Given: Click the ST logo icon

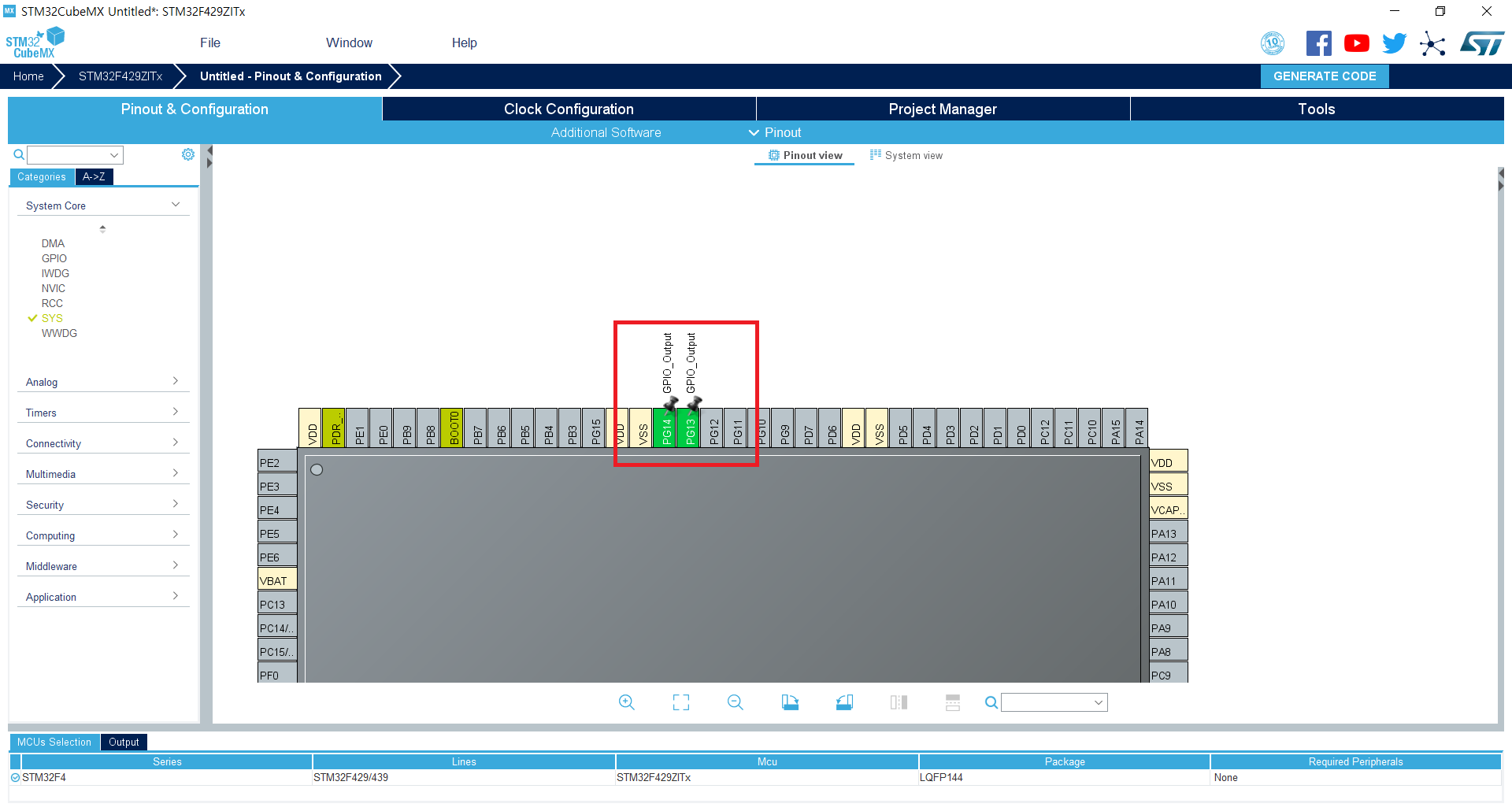Looking at the screenshot, I should pyautogui.click(x=1482, y=43).
